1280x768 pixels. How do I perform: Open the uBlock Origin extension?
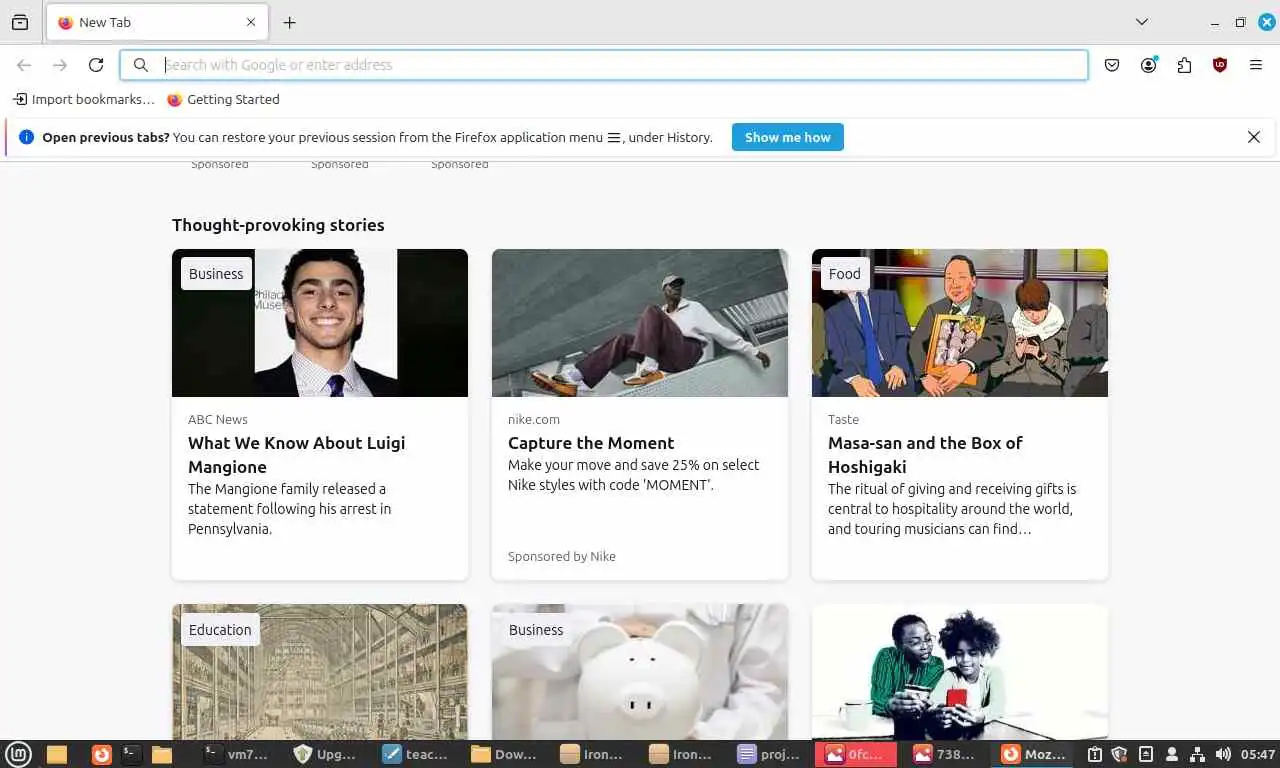pyautogui.click(x=1220, y=65)
